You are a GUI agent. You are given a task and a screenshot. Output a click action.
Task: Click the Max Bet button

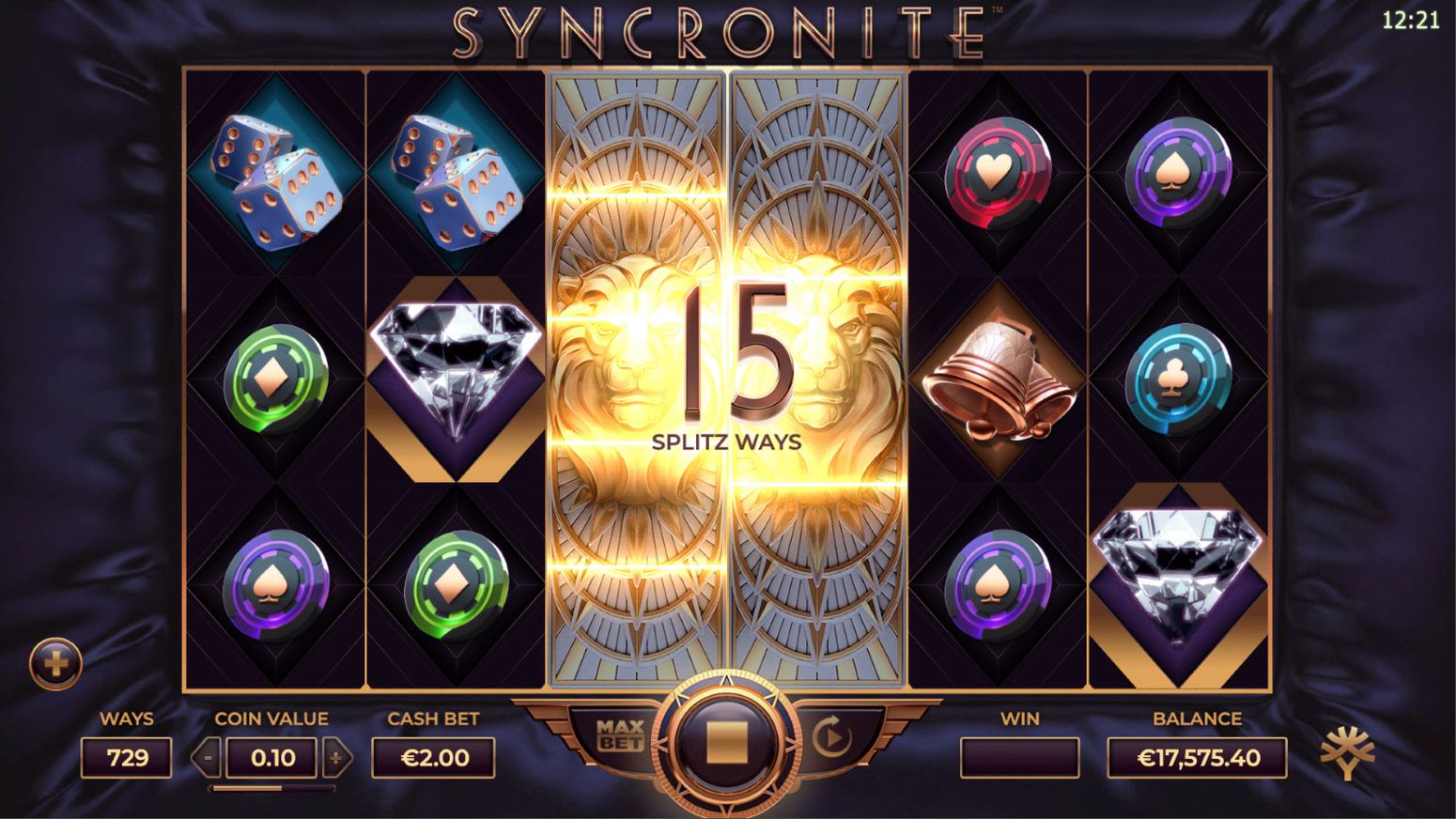pyautogui.click(x=620, y=735)
